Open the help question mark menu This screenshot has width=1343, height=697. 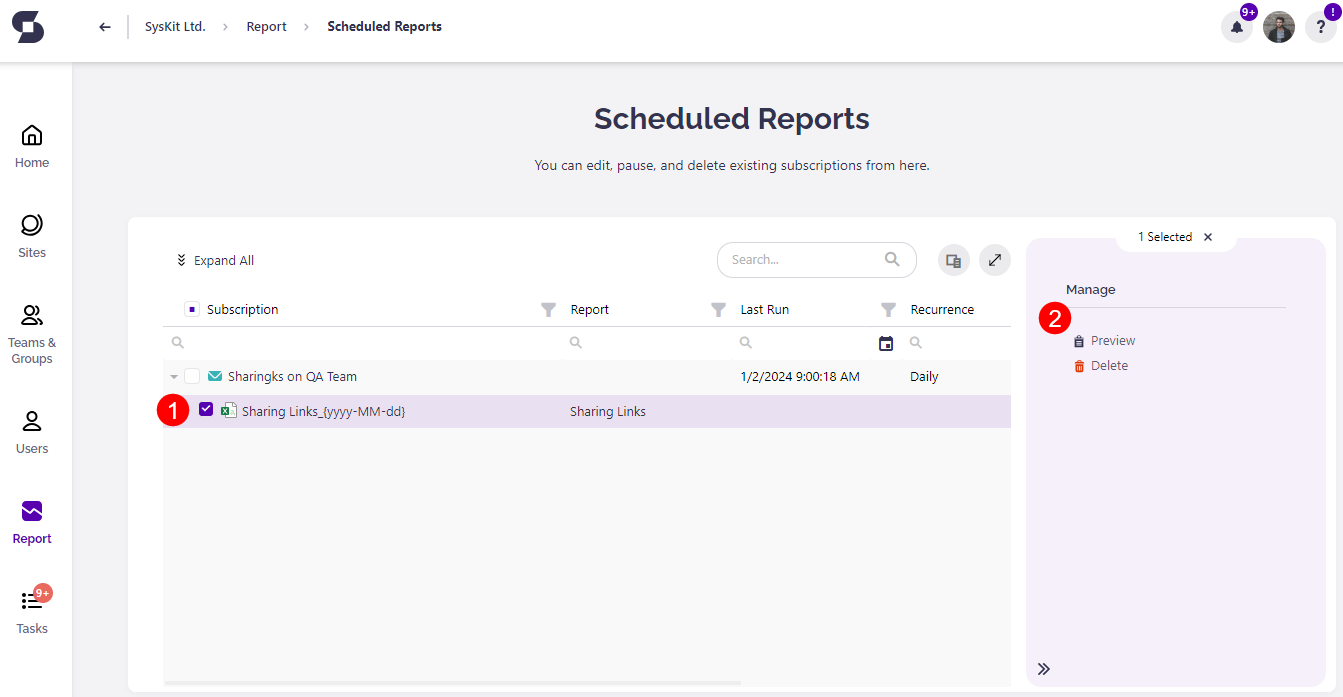point(1320,27)
